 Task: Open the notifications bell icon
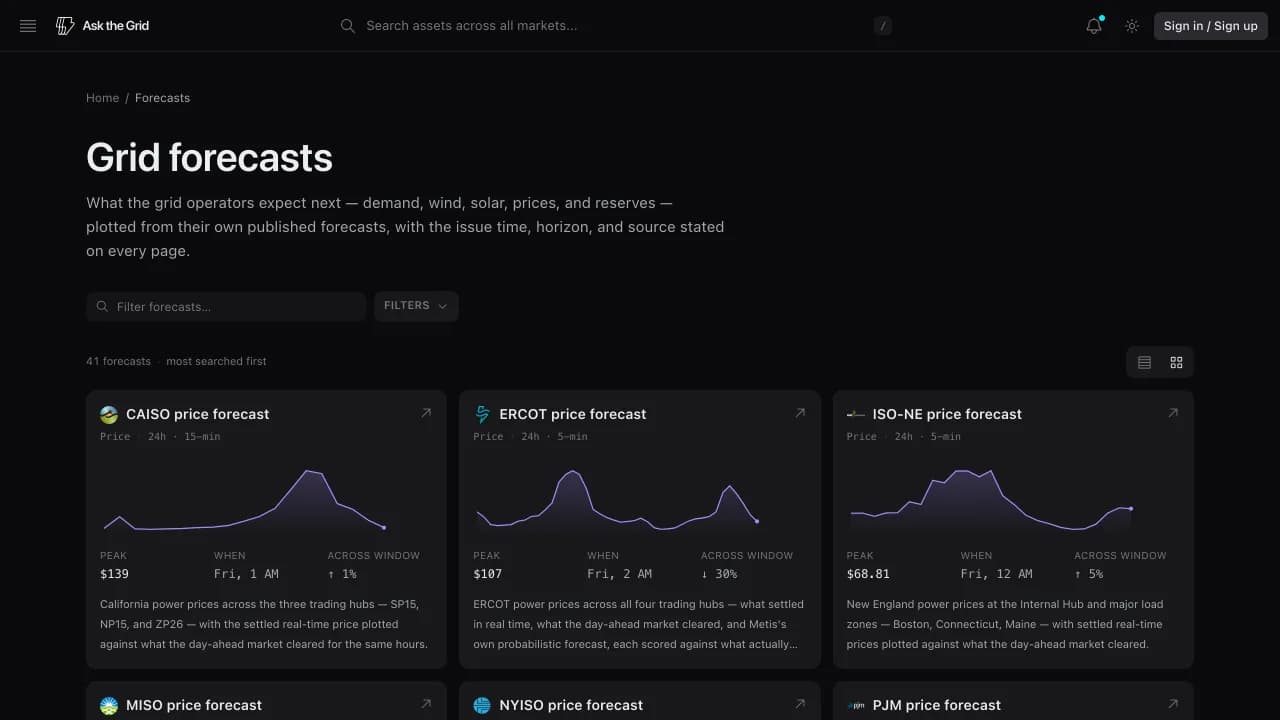pyautogui.click(x=1094, y=26)
